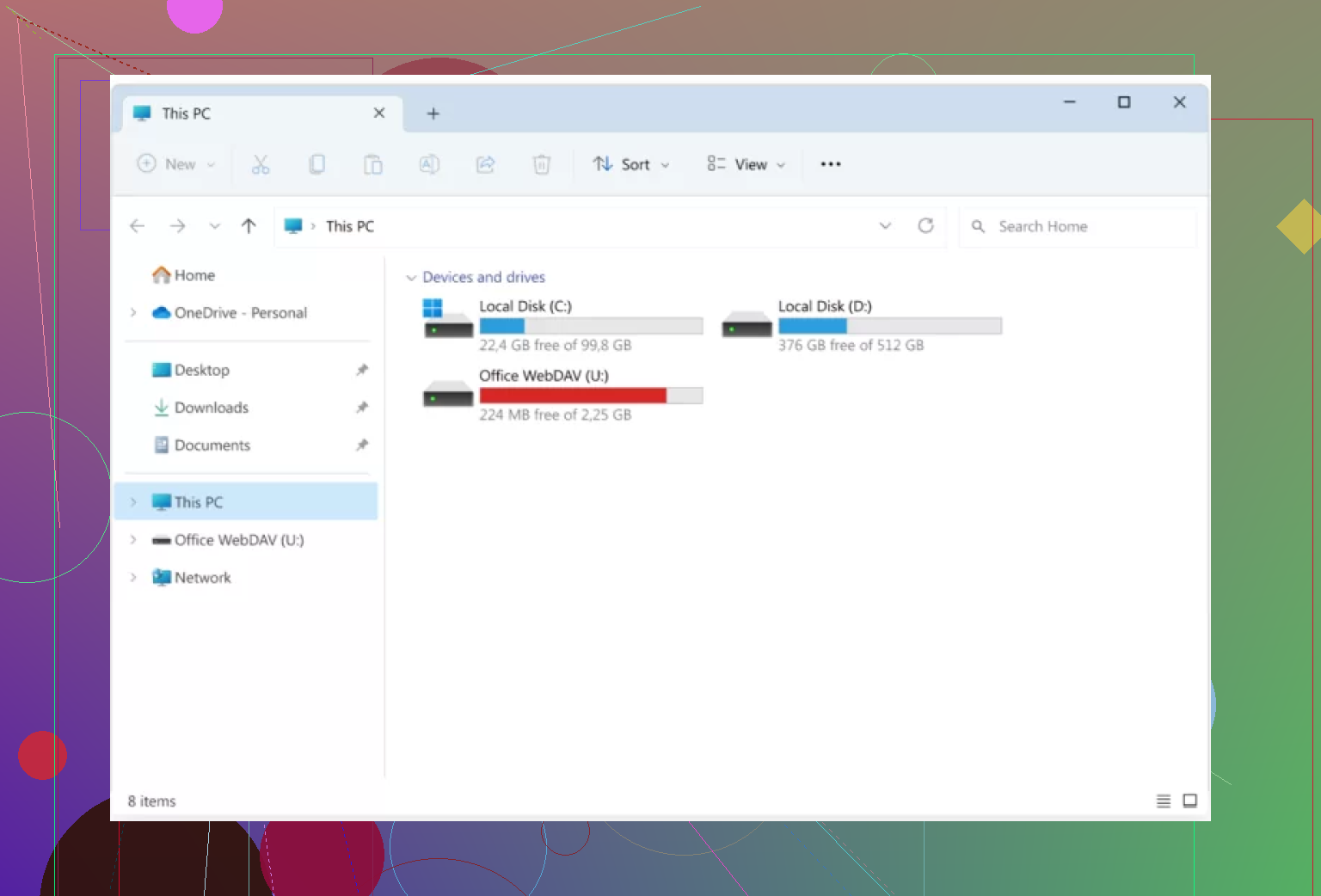Click the '8 items' status text
The image size is (1321, 896).
152,801
